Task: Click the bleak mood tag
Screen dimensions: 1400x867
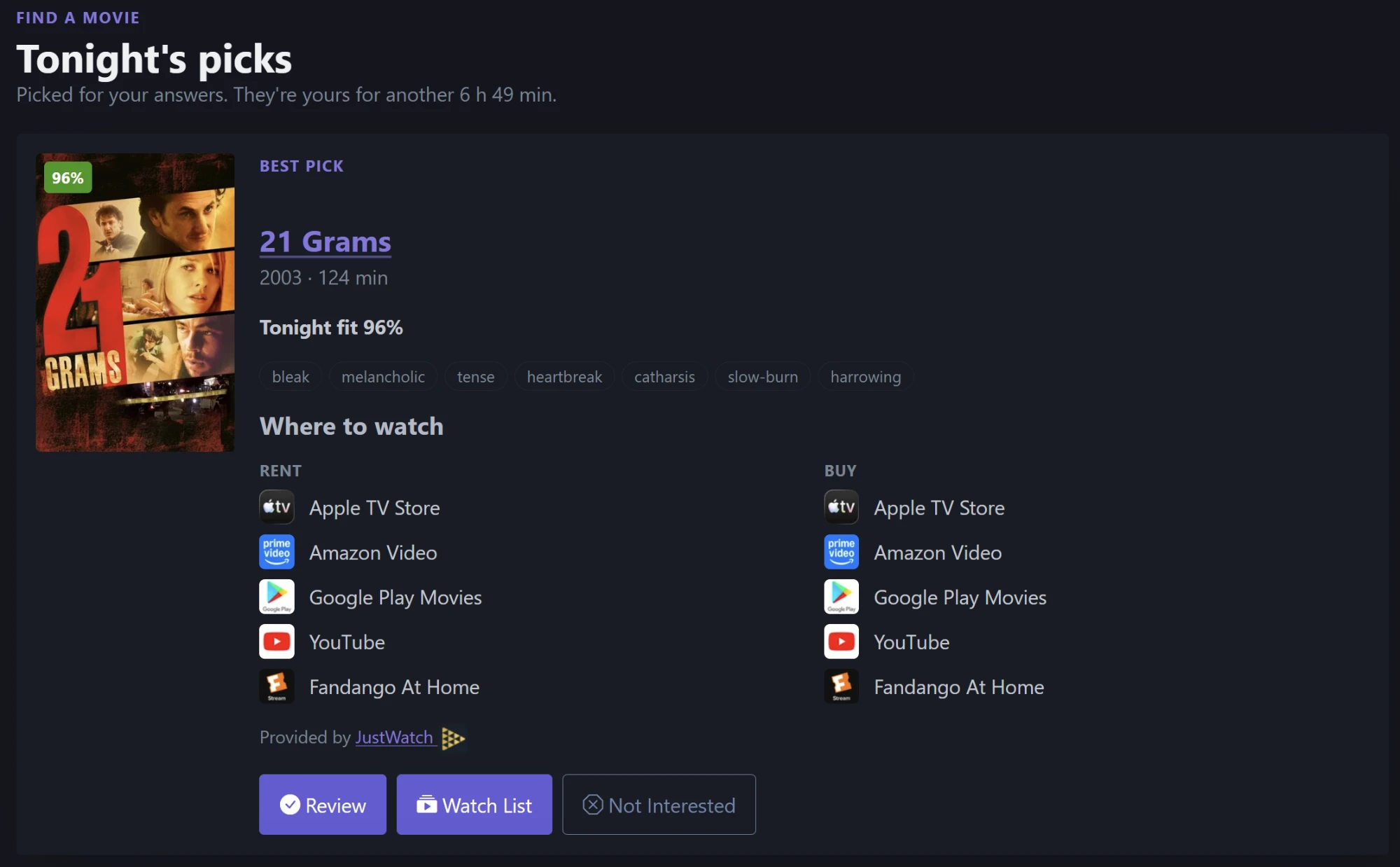Action: (x=290, y=377)
